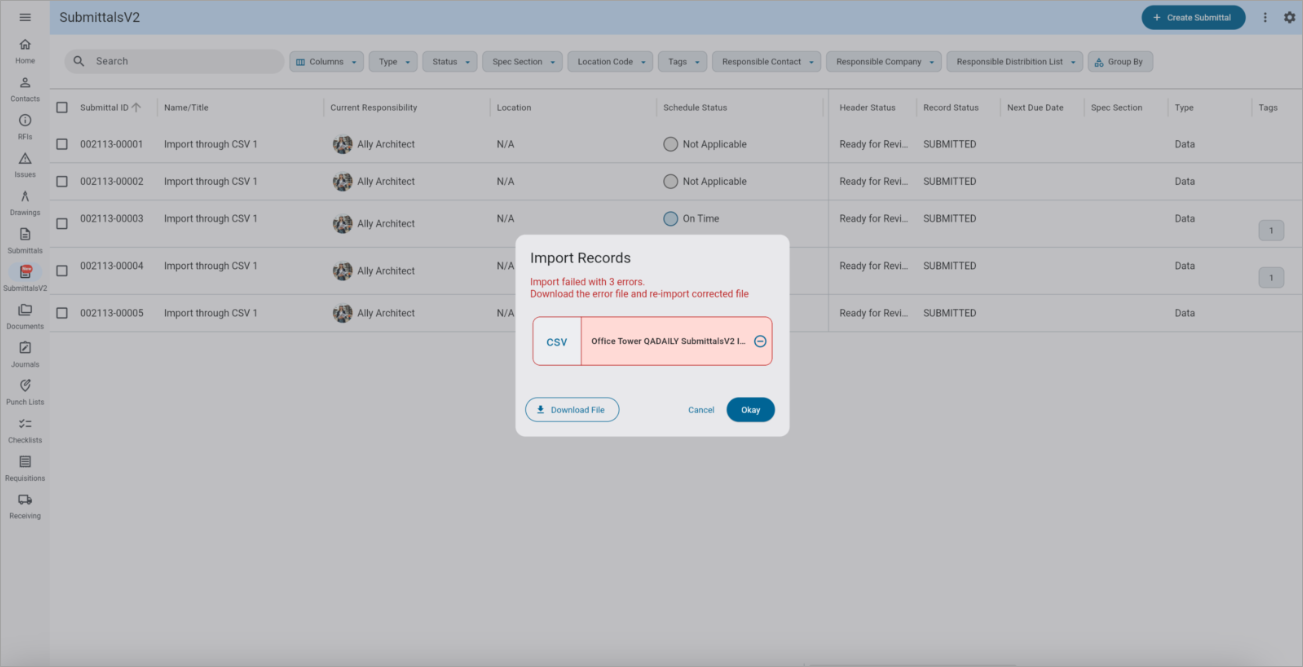Screen dimensions: 1303x667
Task: Open the Responsible Distribution List dropdown
Action: click(x=1015, y=61)
